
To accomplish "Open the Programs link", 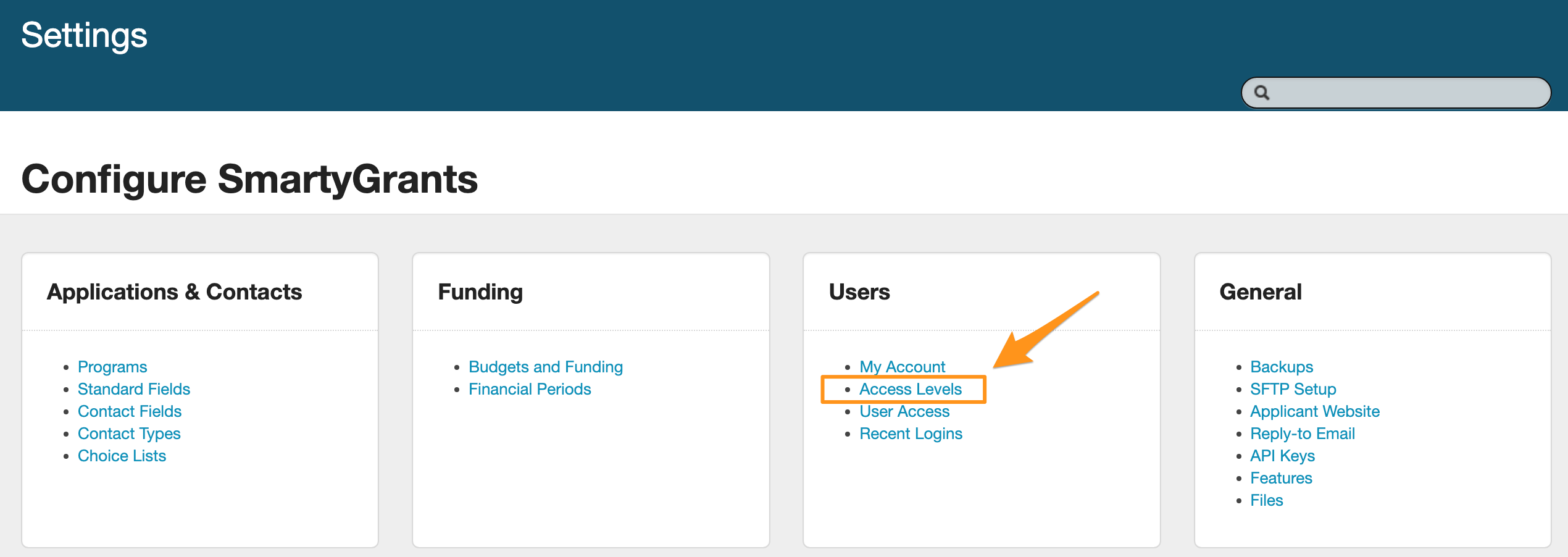I will tap(112, 367).
